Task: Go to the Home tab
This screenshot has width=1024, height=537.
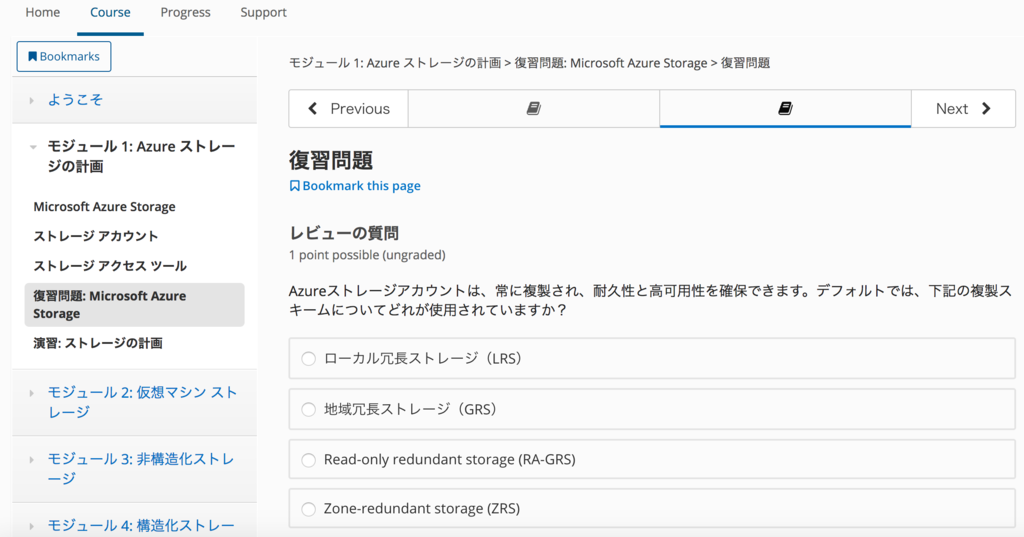Action: (42, 13)
